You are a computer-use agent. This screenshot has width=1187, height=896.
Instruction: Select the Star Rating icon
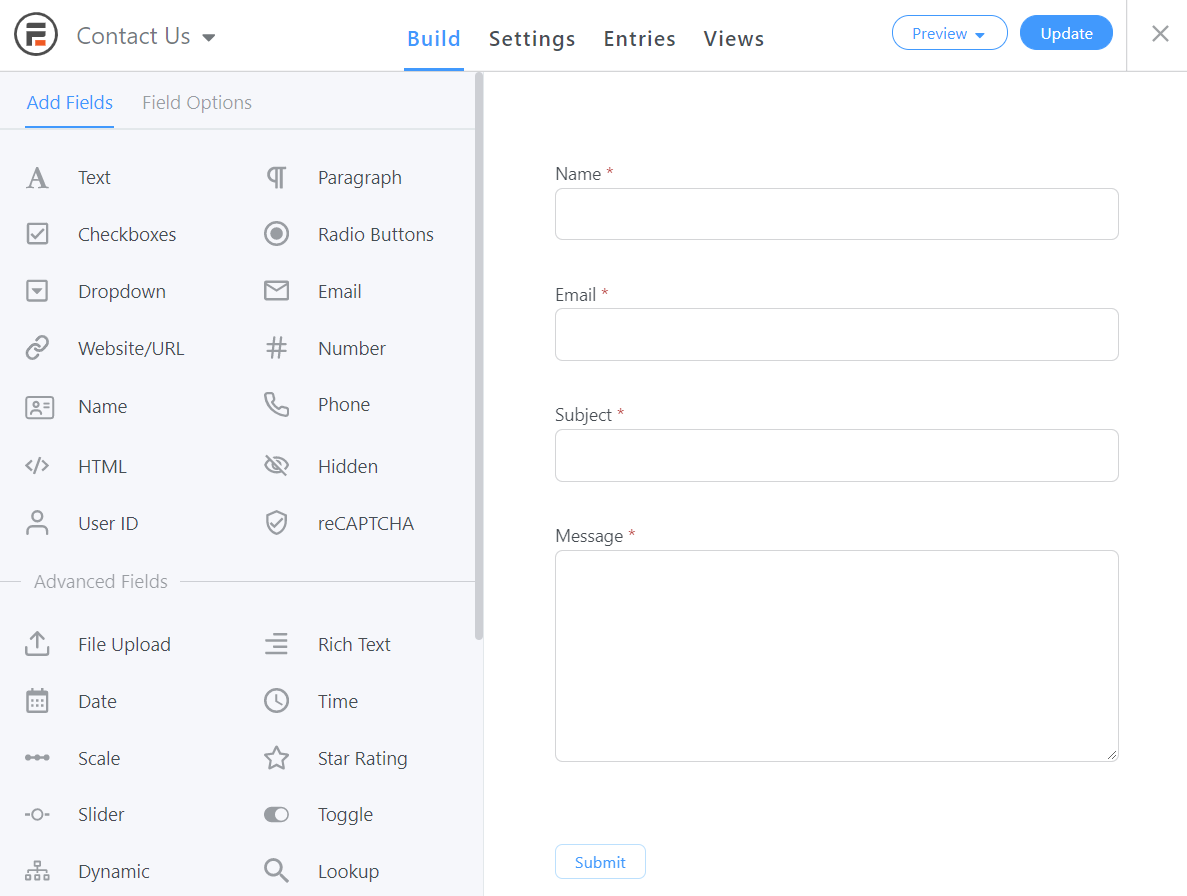[x=276, y=758]
